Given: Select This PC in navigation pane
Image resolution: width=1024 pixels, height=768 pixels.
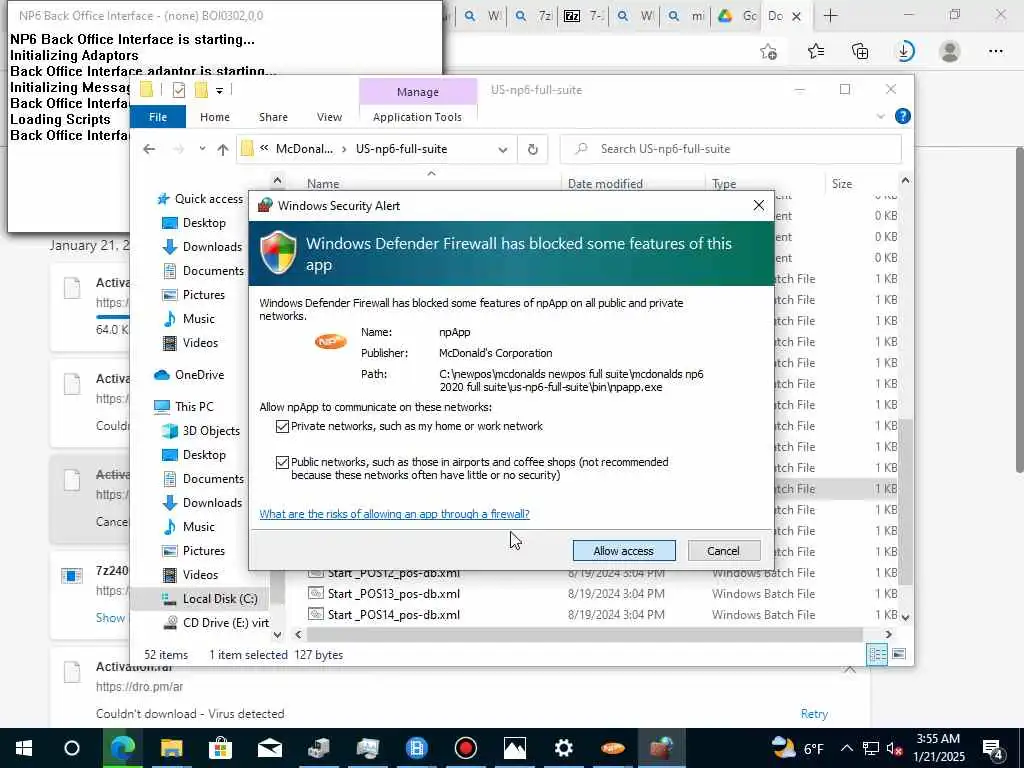Looking at the screenshot, I should click(194, 406).
